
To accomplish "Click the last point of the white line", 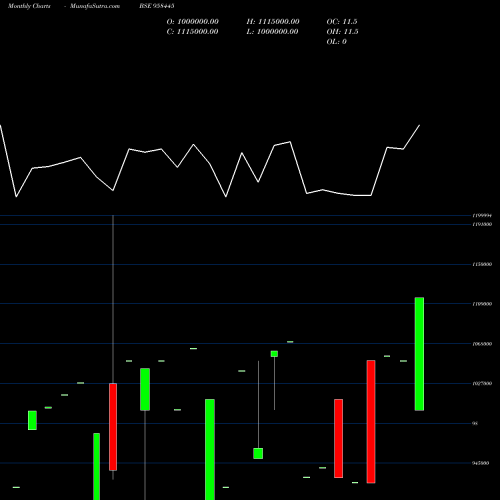I will pyautogui.click(x=419, y=125).
